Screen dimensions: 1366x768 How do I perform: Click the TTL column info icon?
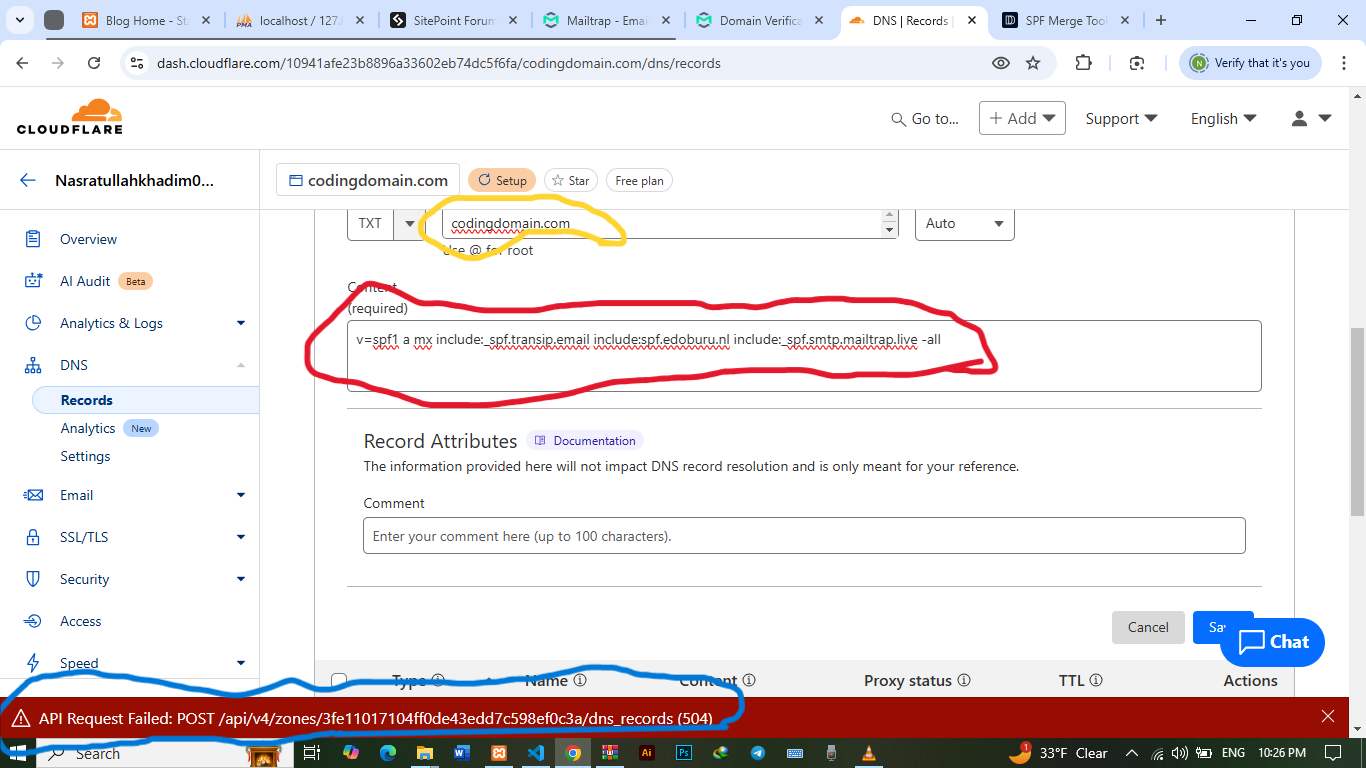coord(1096,680)
